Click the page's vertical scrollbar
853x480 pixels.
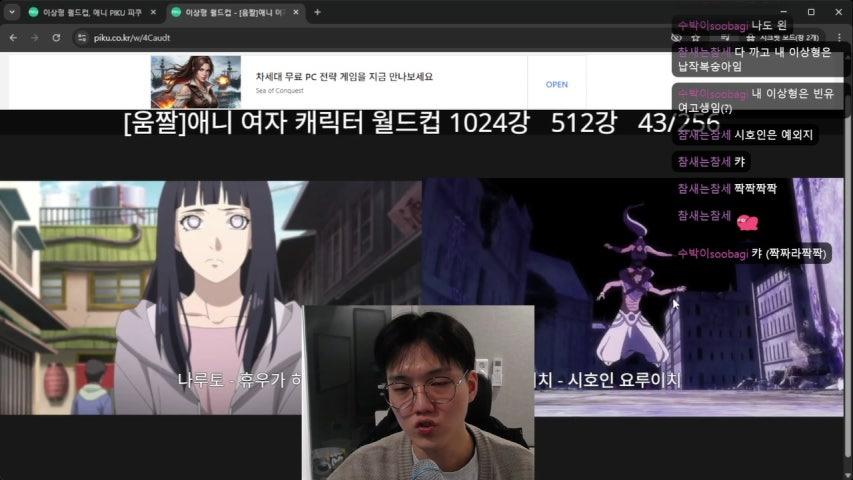[x=848, y=250]
